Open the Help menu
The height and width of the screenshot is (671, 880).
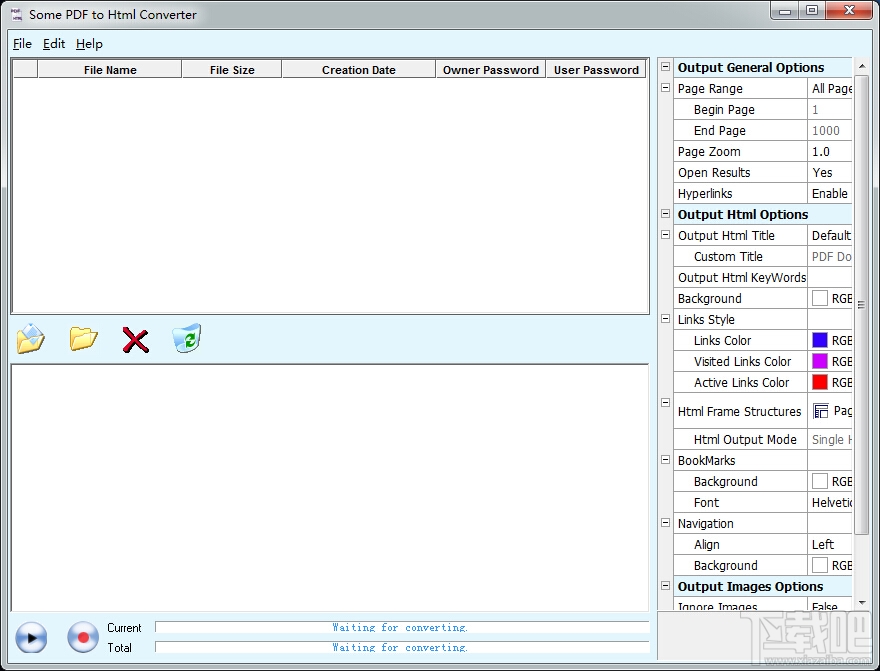(x=89, y=44)
